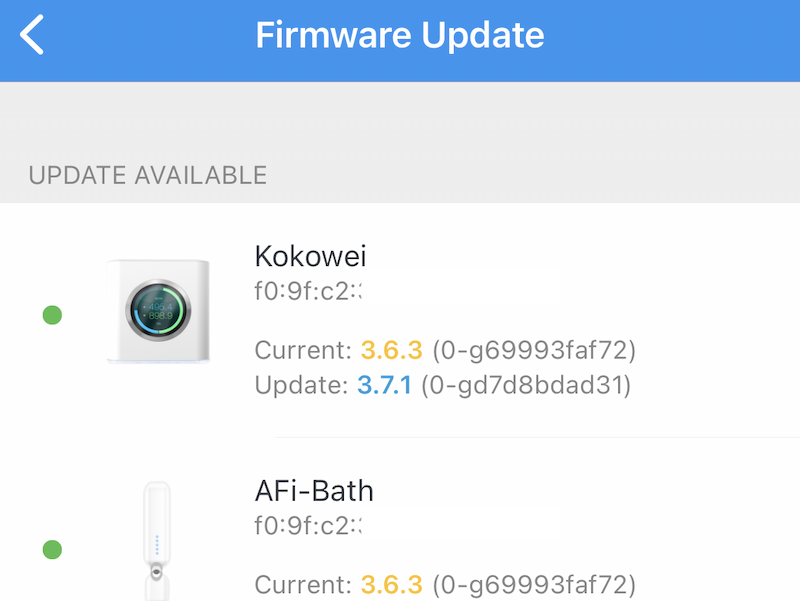800x601 pixels.
Task: Tap the Kokowei "Update:" label
Action: click(302, 385)
